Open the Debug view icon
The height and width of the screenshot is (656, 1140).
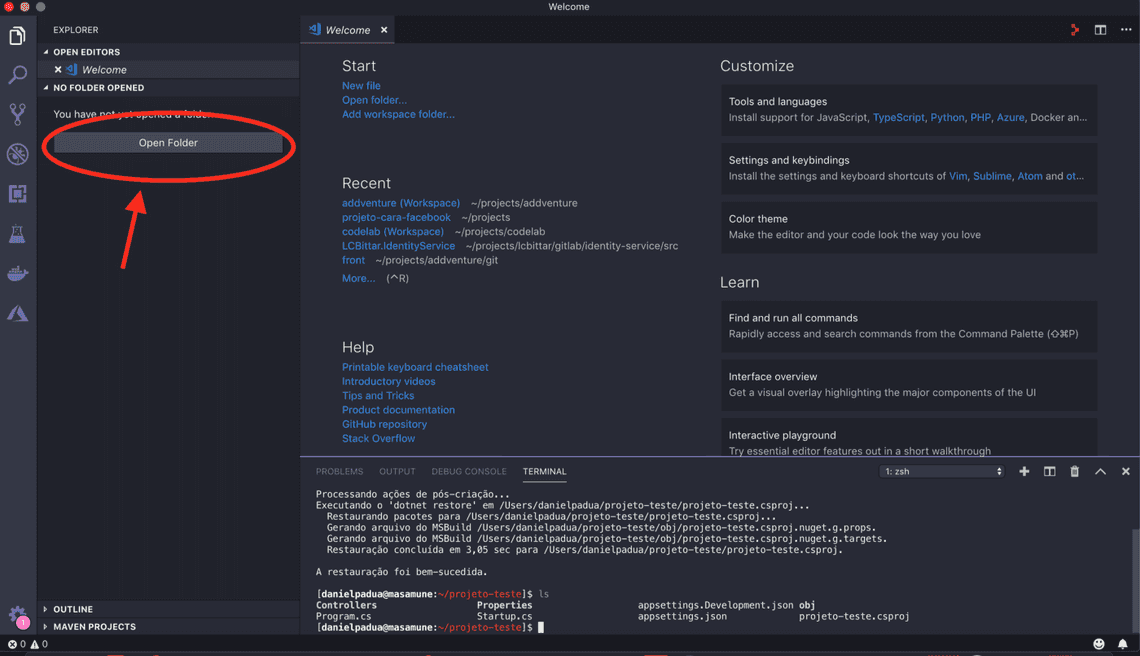click(x=16, y=154)
